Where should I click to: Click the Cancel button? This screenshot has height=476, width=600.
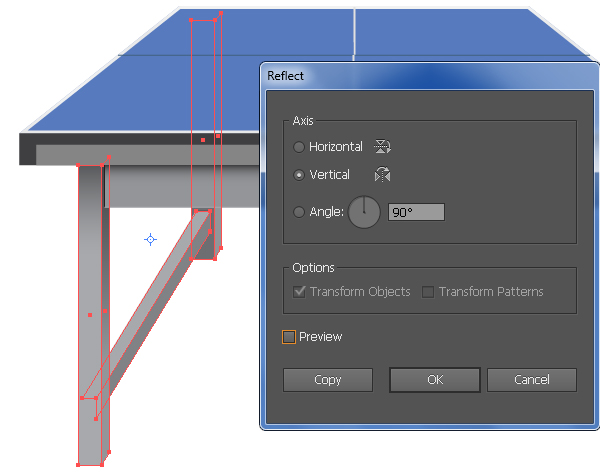click(532, 380)
